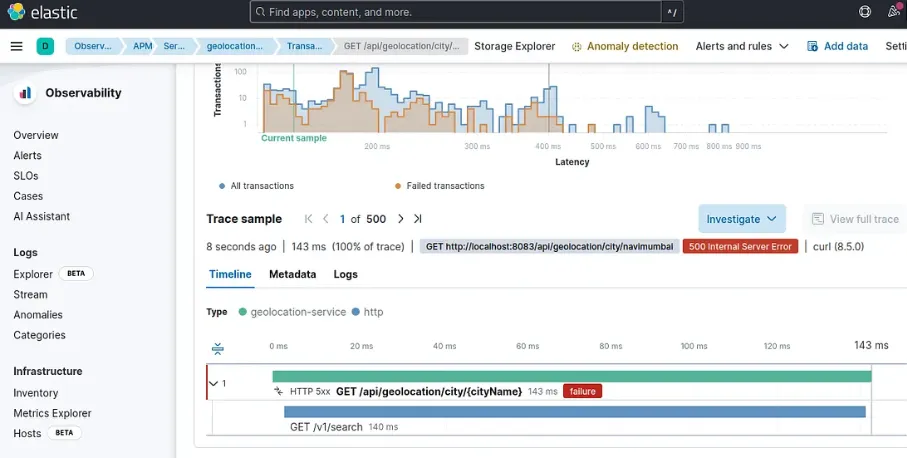Toggle Failed transactions legend series
907x458 pixels.
[440, 186]
